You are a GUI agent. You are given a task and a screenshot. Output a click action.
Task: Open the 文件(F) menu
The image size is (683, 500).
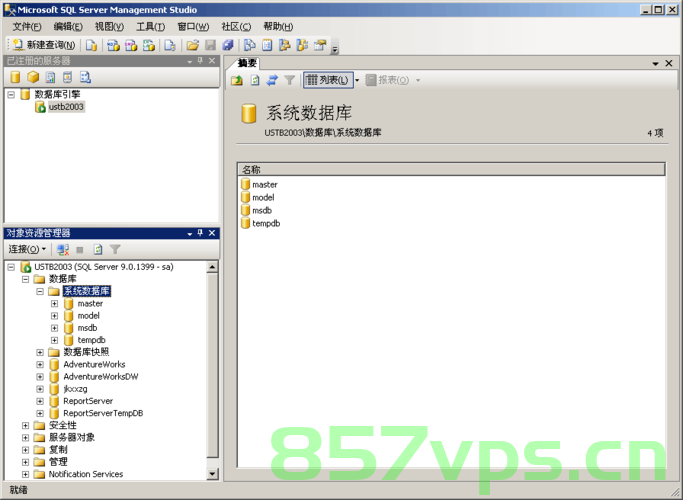click(x=27, y=27)
